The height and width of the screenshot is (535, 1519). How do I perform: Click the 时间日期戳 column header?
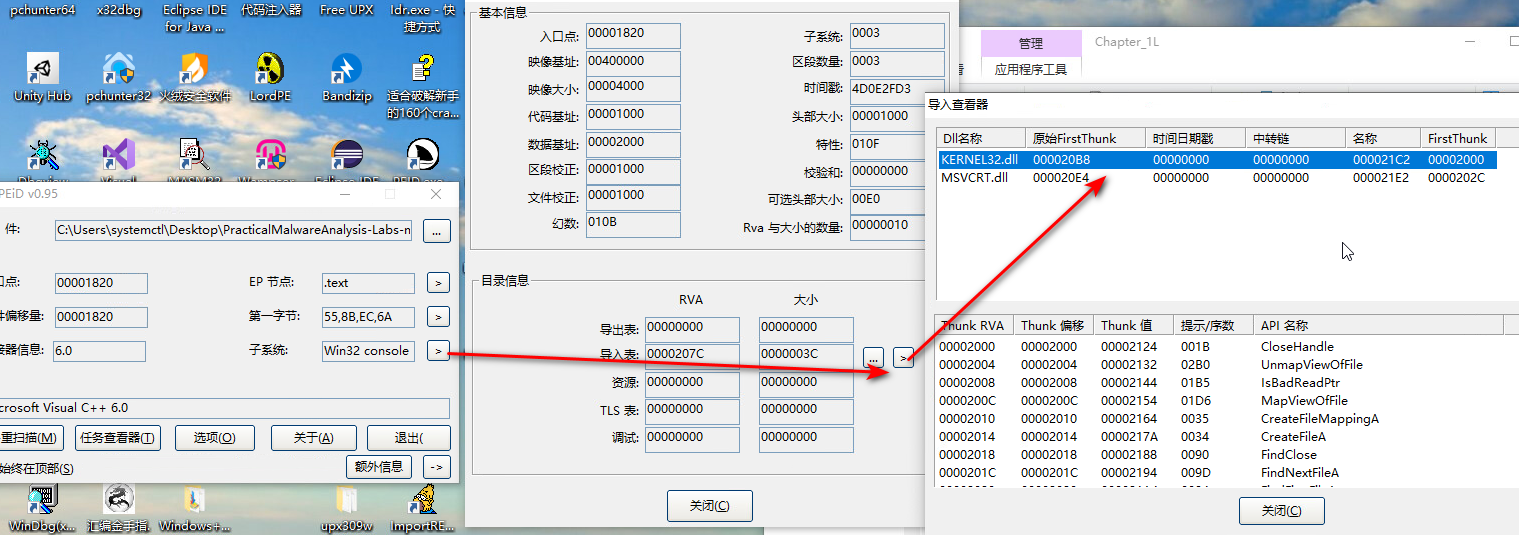pos(1196,138)
